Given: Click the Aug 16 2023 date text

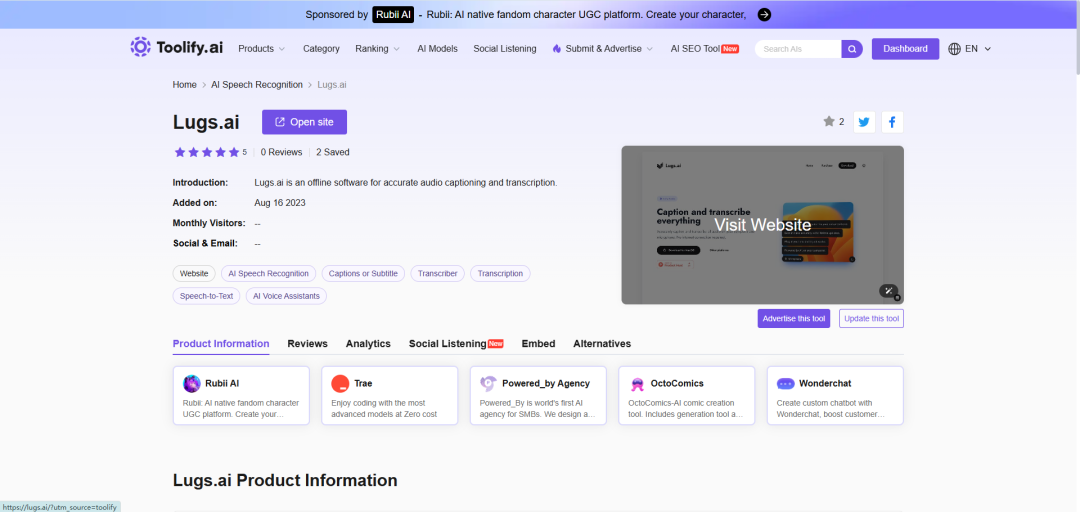Looking at the screenshot, I should click(280, 203).
